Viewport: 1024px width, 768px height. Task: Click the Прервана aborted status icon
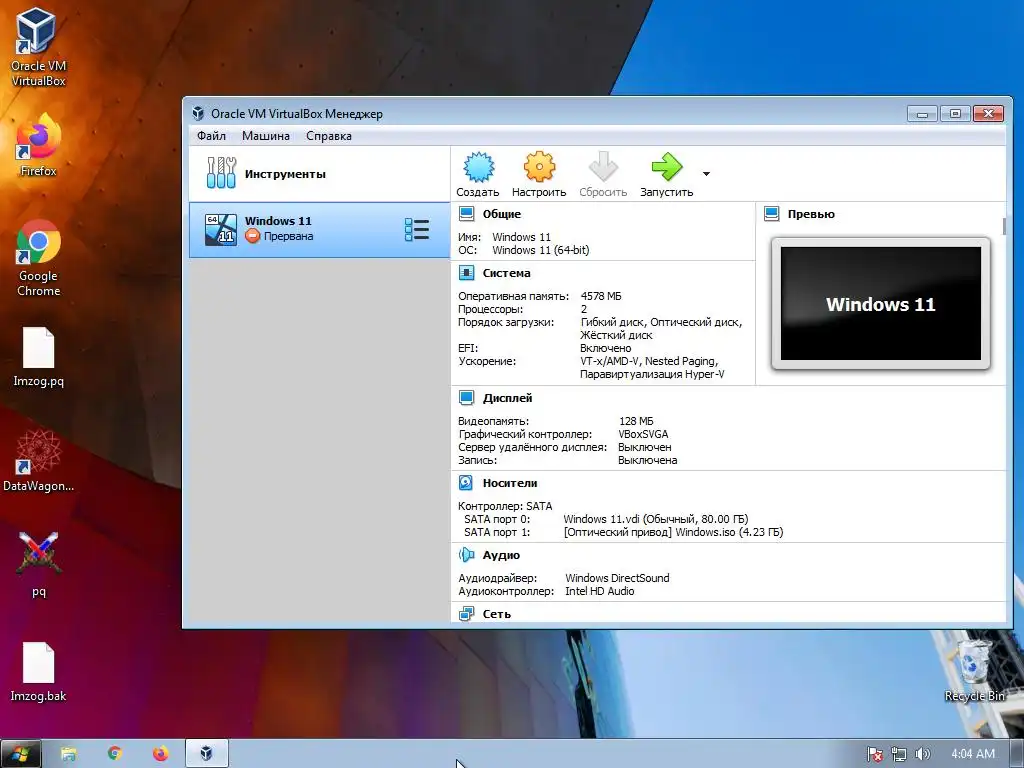pyautogui.click(x=253, y=236)
